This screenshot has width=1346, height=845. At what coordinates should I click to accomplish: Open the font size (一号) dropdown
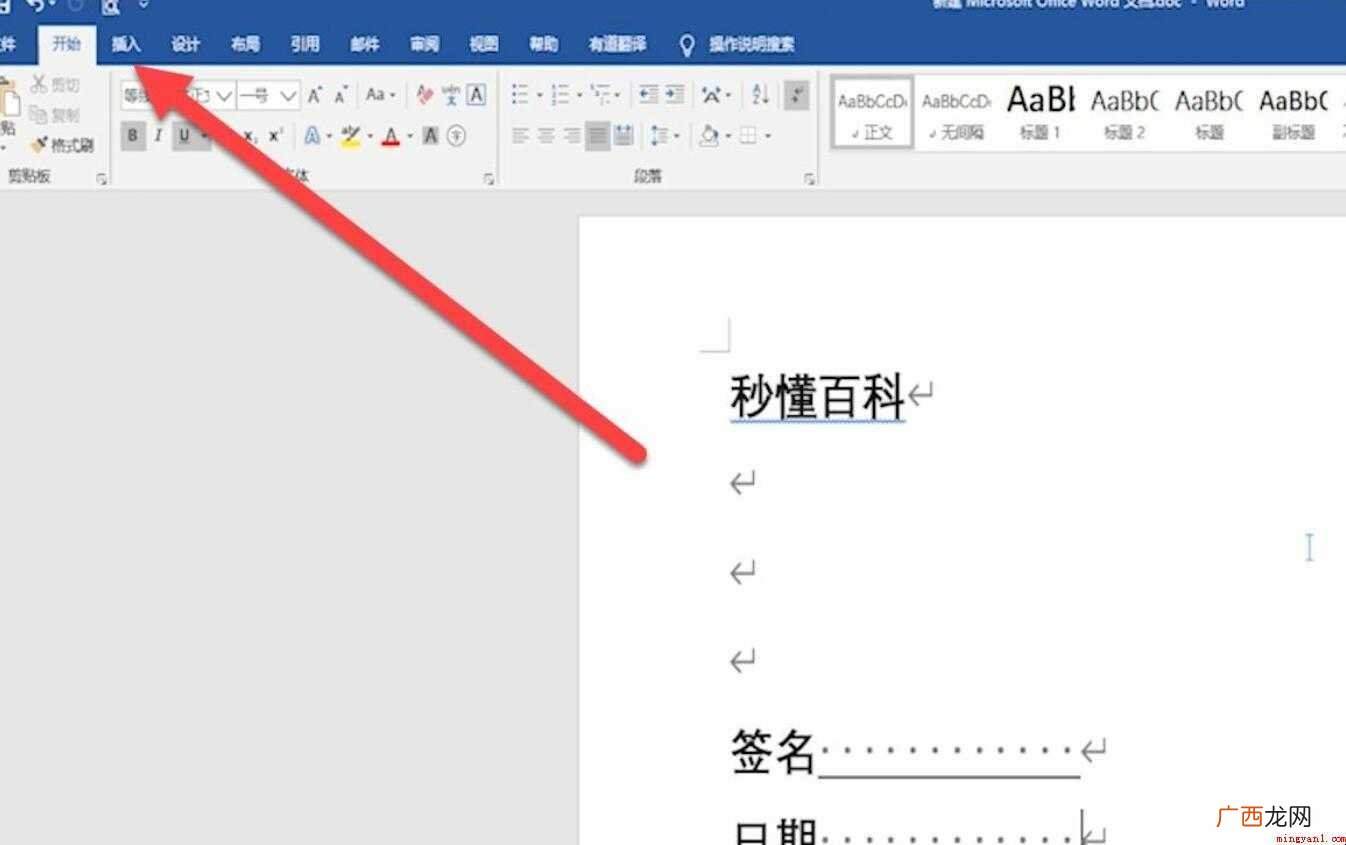click(288, 96)
